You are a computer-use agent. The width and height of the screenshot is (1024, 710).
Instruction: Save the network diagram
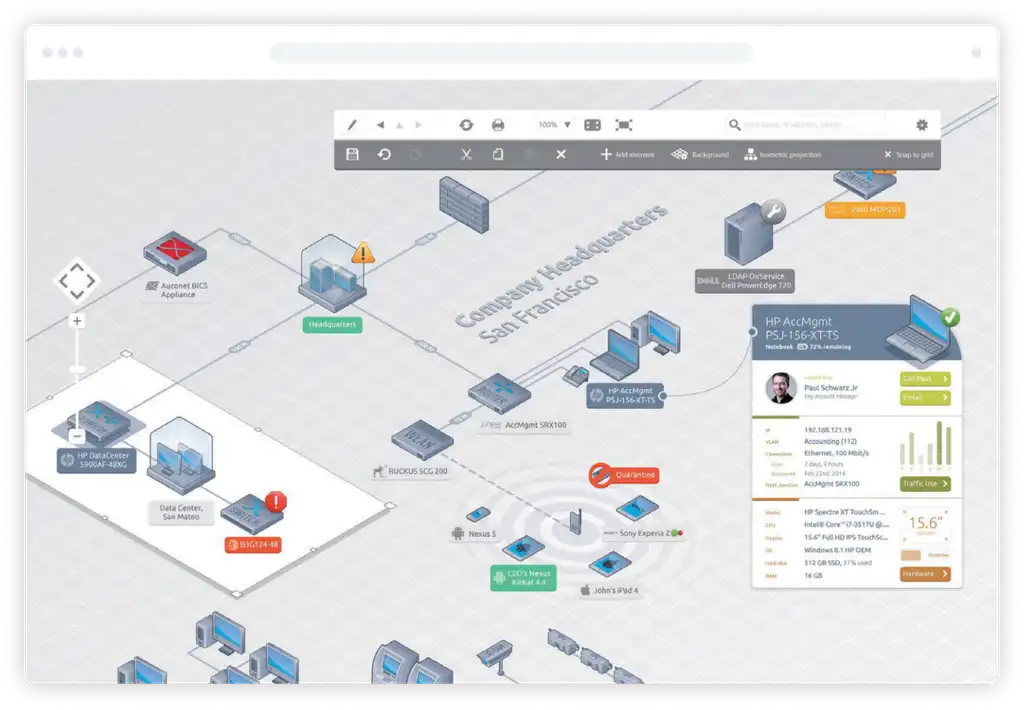[x=352, y=155]
